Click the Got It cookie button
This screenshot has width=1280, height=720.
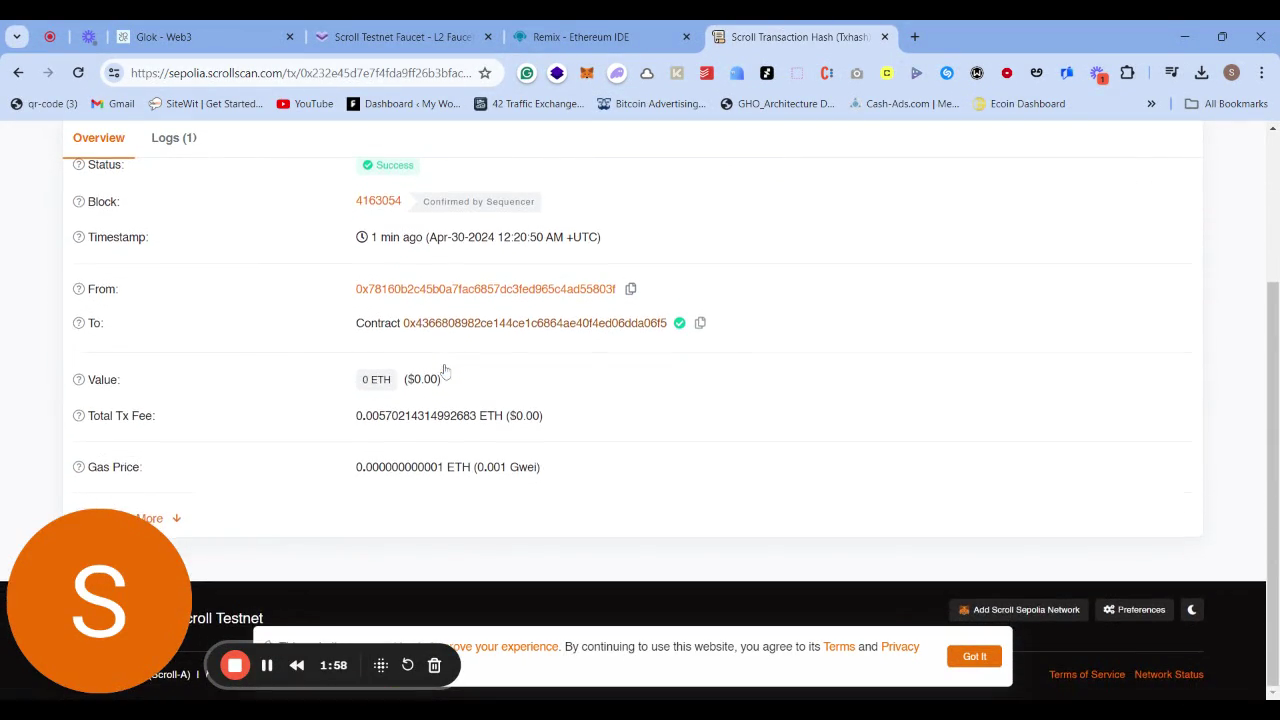975,657
